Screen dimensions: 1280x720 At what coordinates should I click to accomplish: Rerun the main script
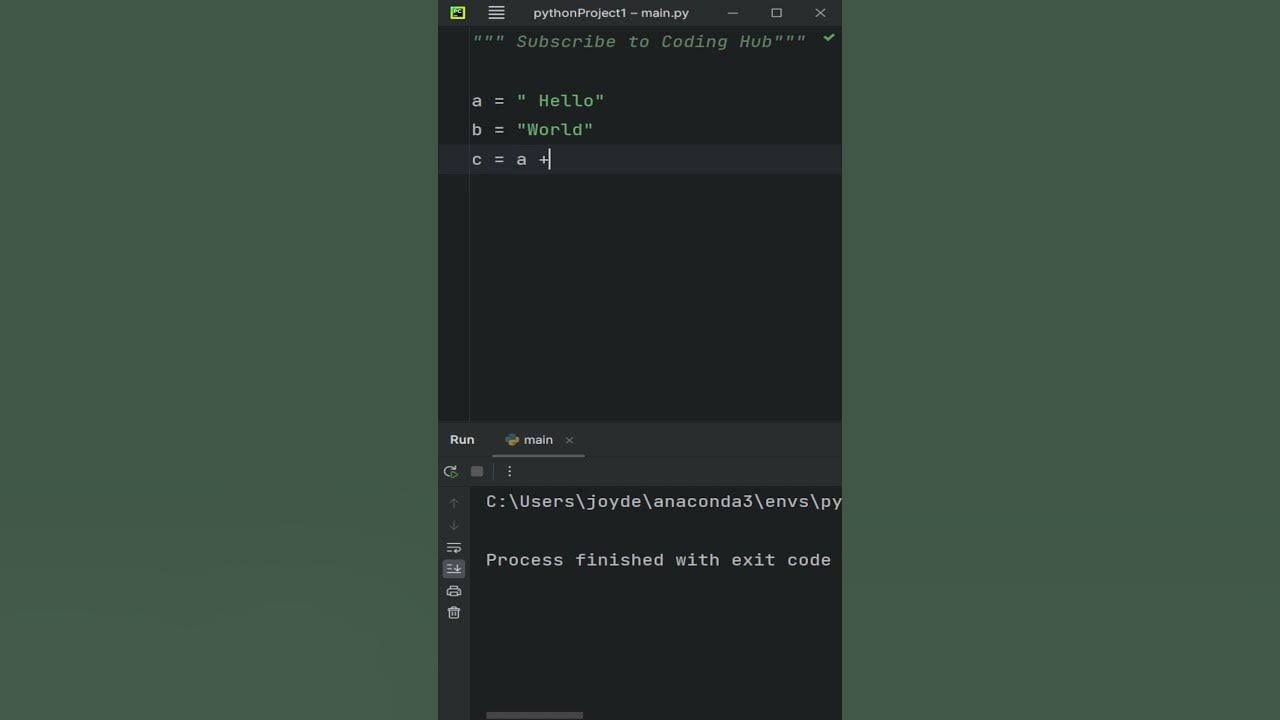click(x=451, y=471)
